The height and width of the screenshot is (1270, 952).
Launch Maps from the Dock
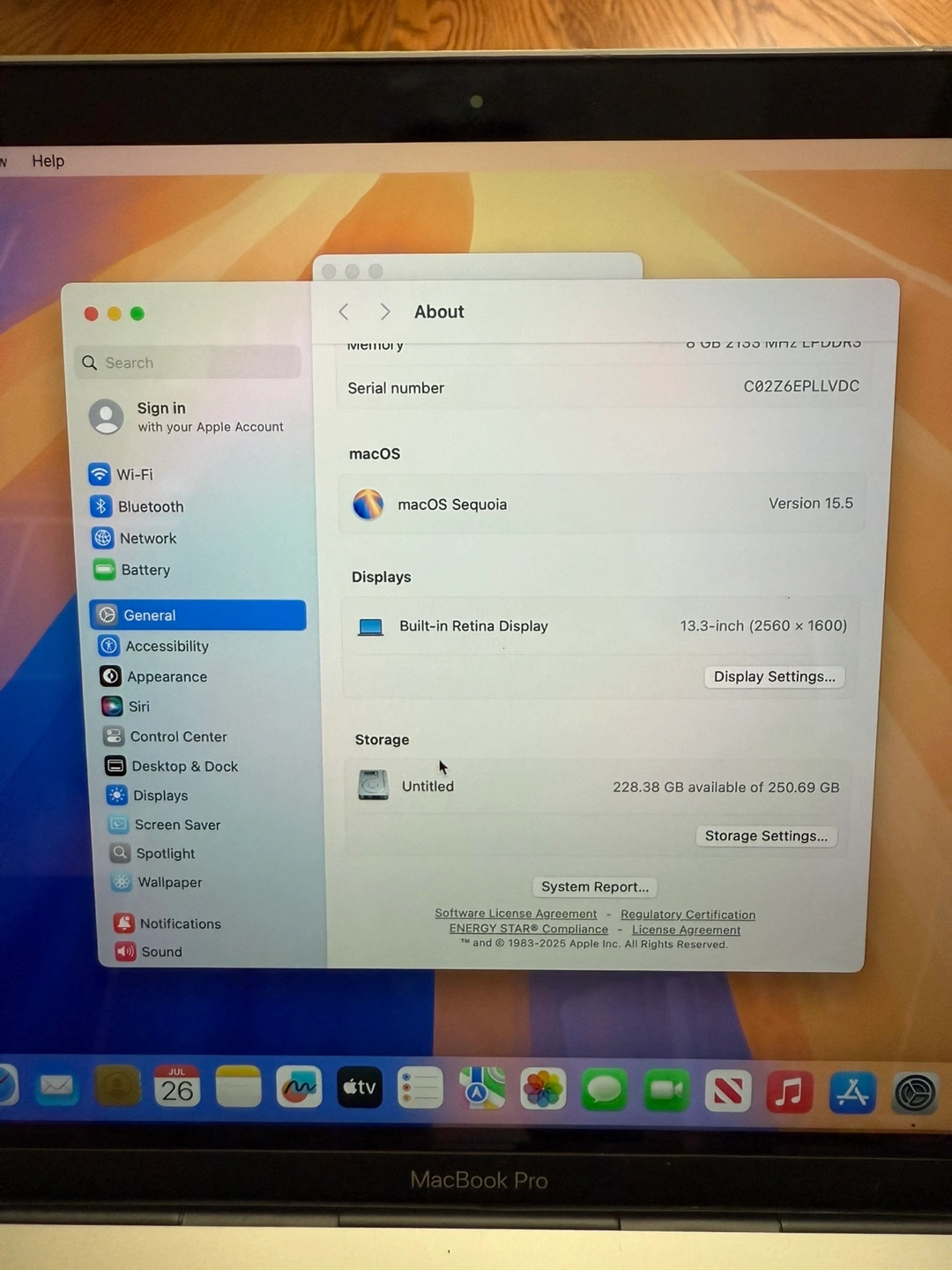click(x=482, y=1088)
